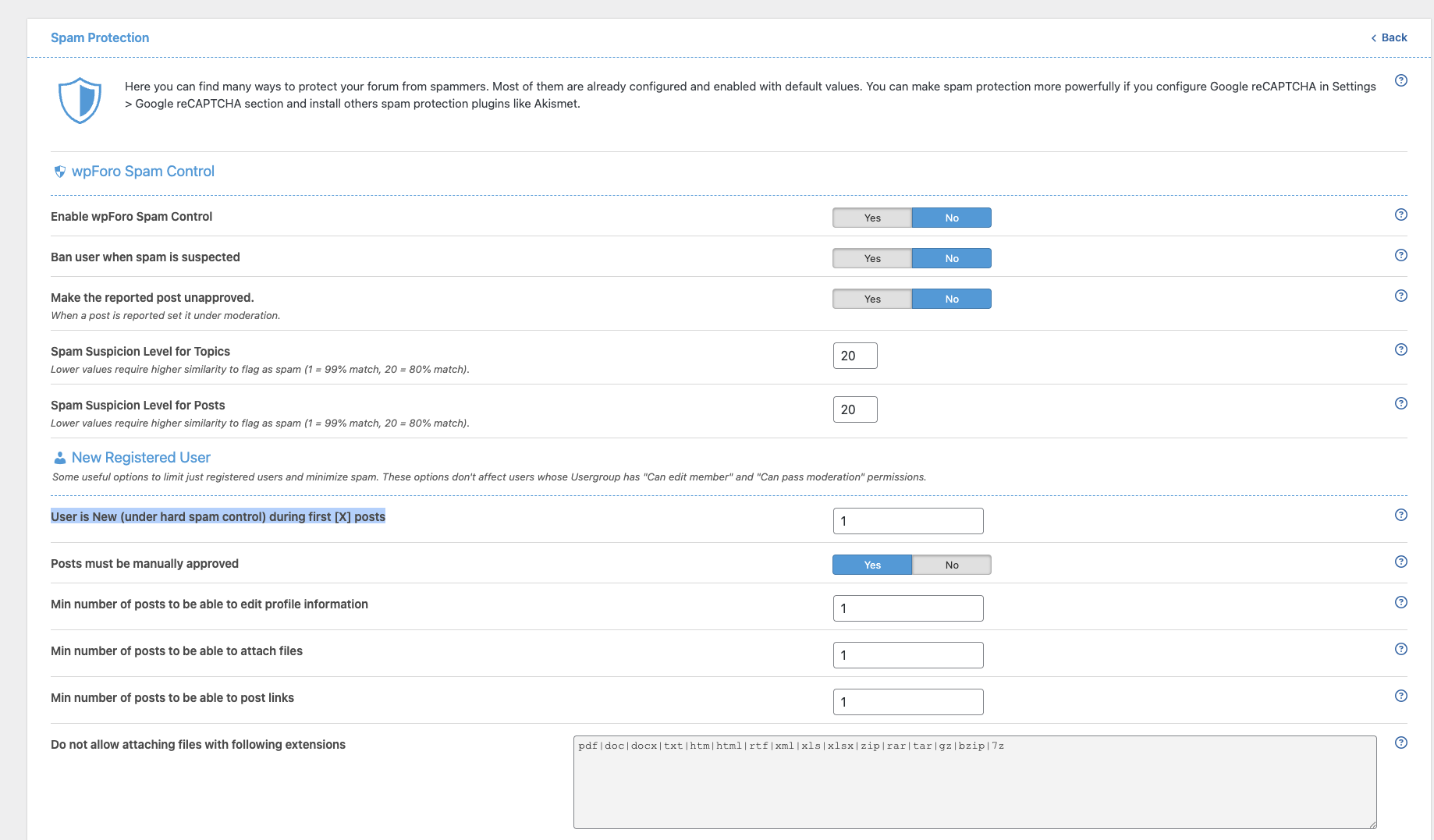The width and height of the screenshot is (1434, 840).
Task: Click the large blue shield icon
Action: [x=80, y=101]
